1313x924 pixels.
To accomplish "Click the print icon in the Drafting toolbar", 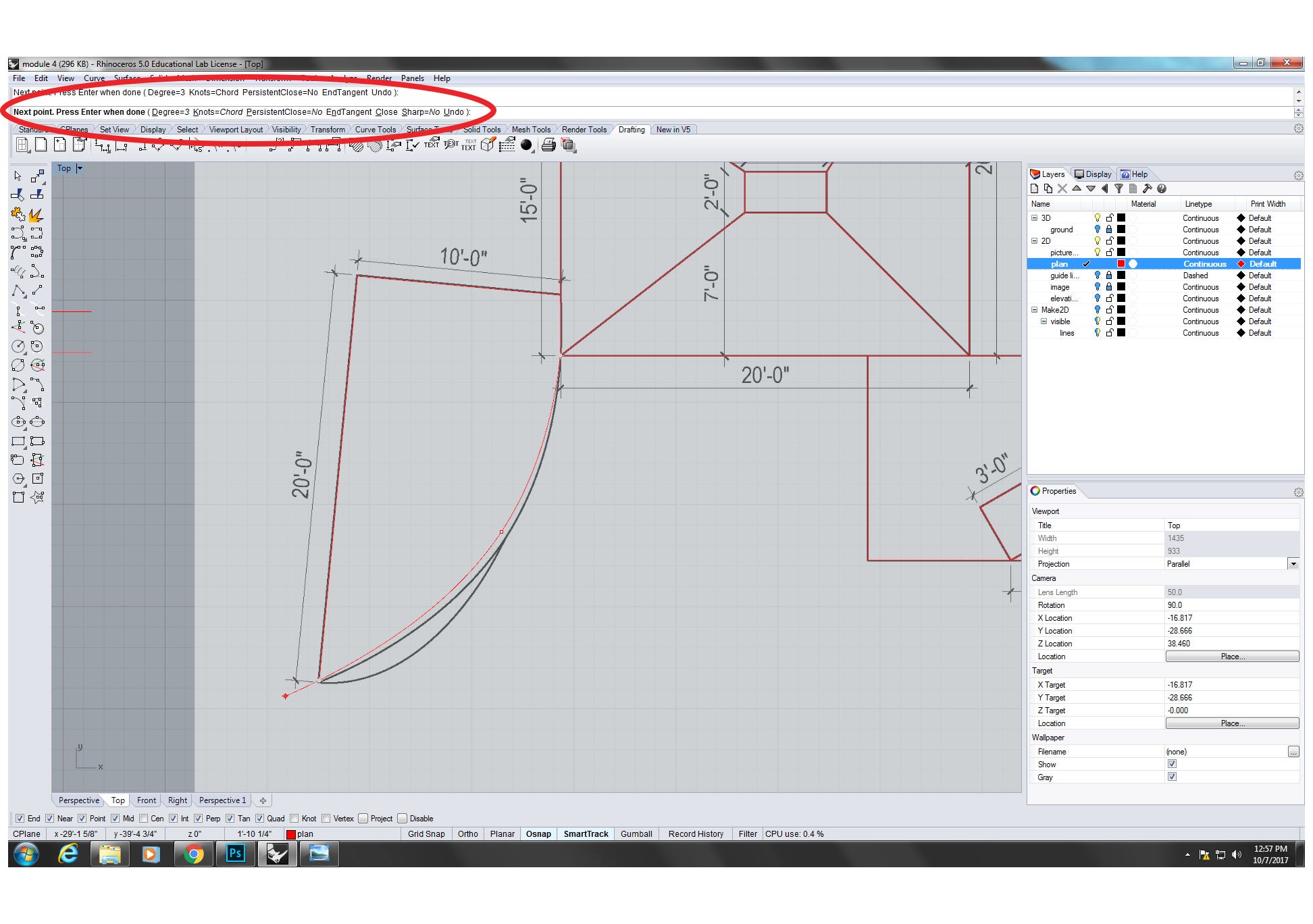I will [548, 145].
